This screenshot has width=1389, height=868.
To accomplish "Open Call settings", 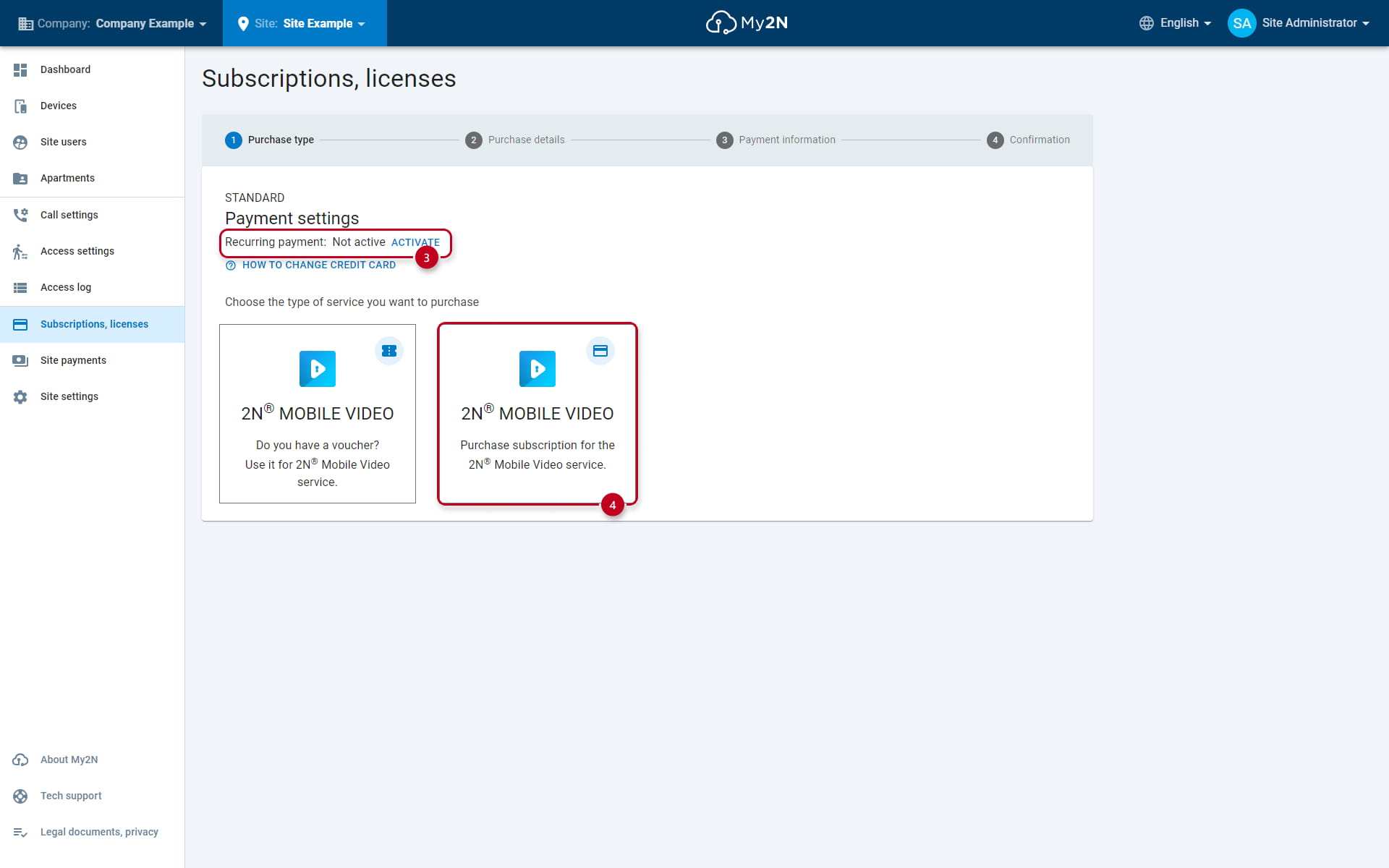I will [x=93, y=215].
